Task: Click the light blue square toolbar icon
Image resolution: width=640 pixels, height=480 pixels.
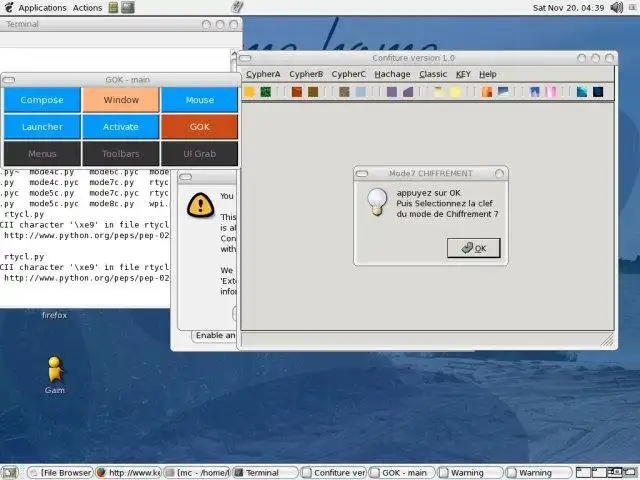Action: [x=360, y=92]
